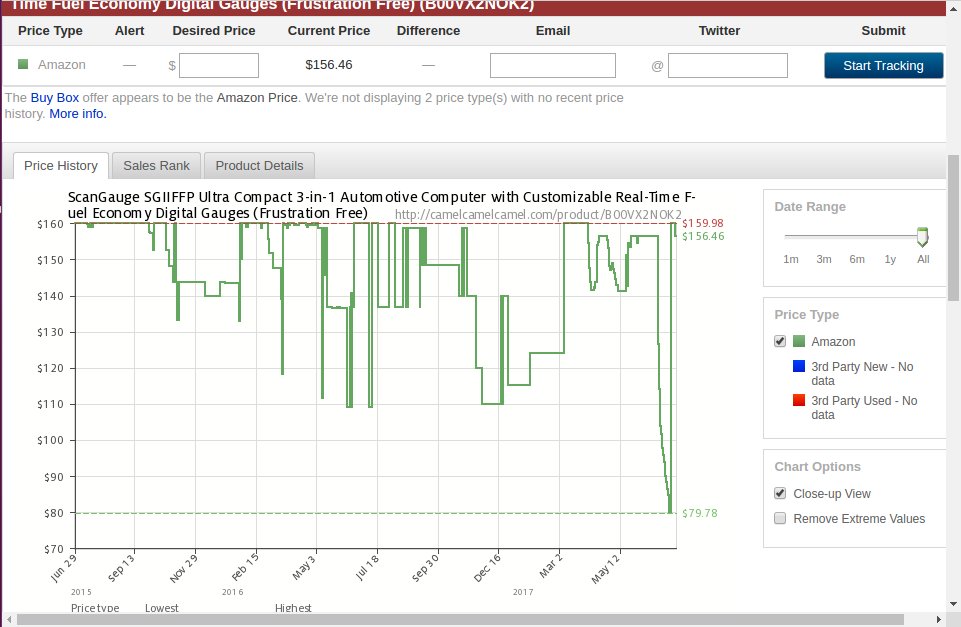The height and width of the screenshot is (627, 961).
Task: Switch to the Sales Rank tab
Action: 156,165
